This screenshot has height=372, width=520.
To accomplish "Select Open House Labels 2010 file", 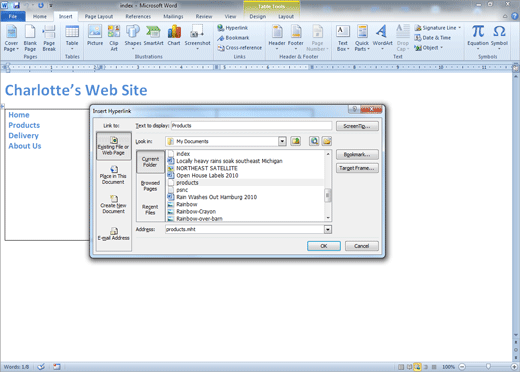I will (x=246, y=175).
